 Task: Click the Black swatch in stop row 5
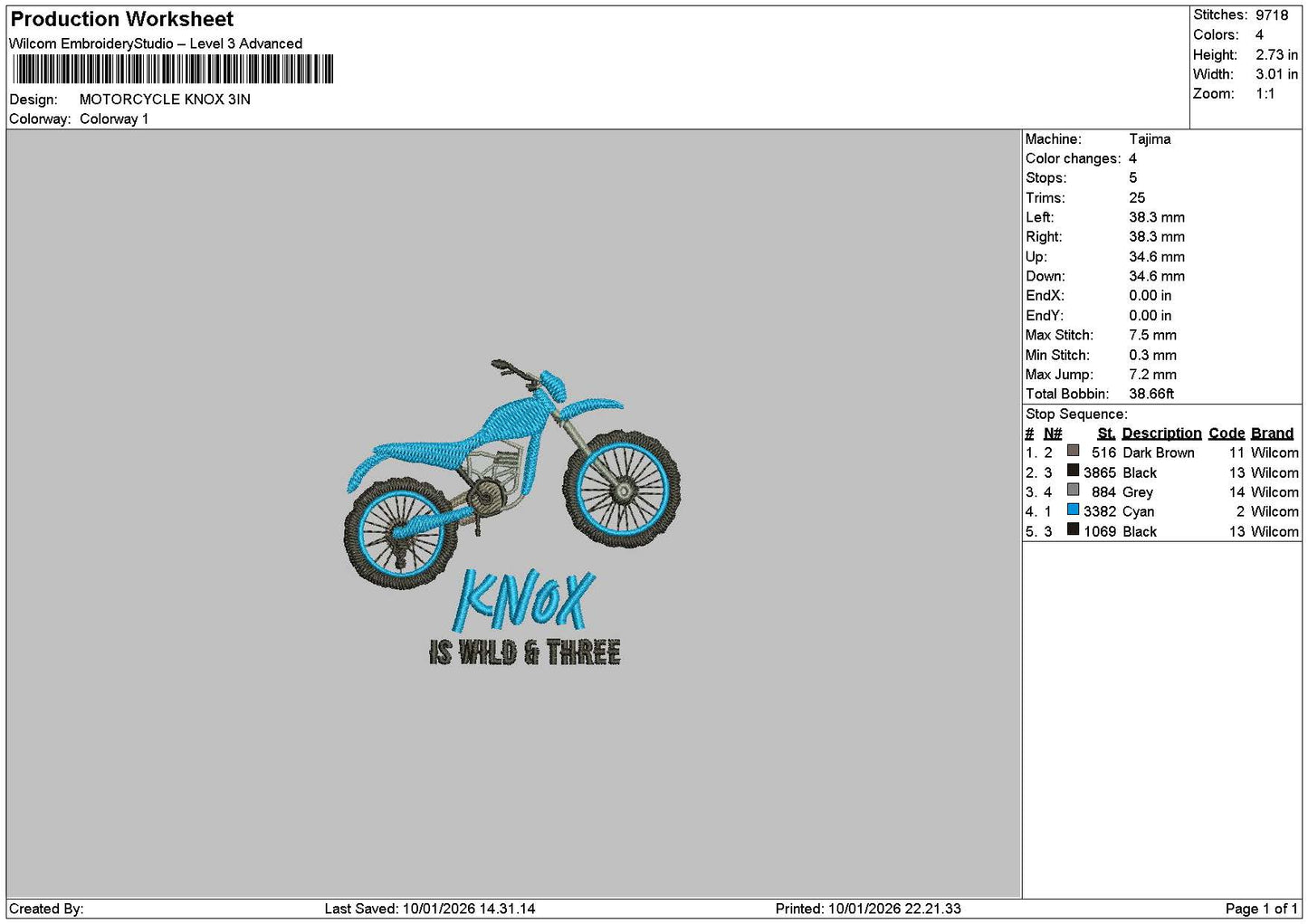(1073, 529)
